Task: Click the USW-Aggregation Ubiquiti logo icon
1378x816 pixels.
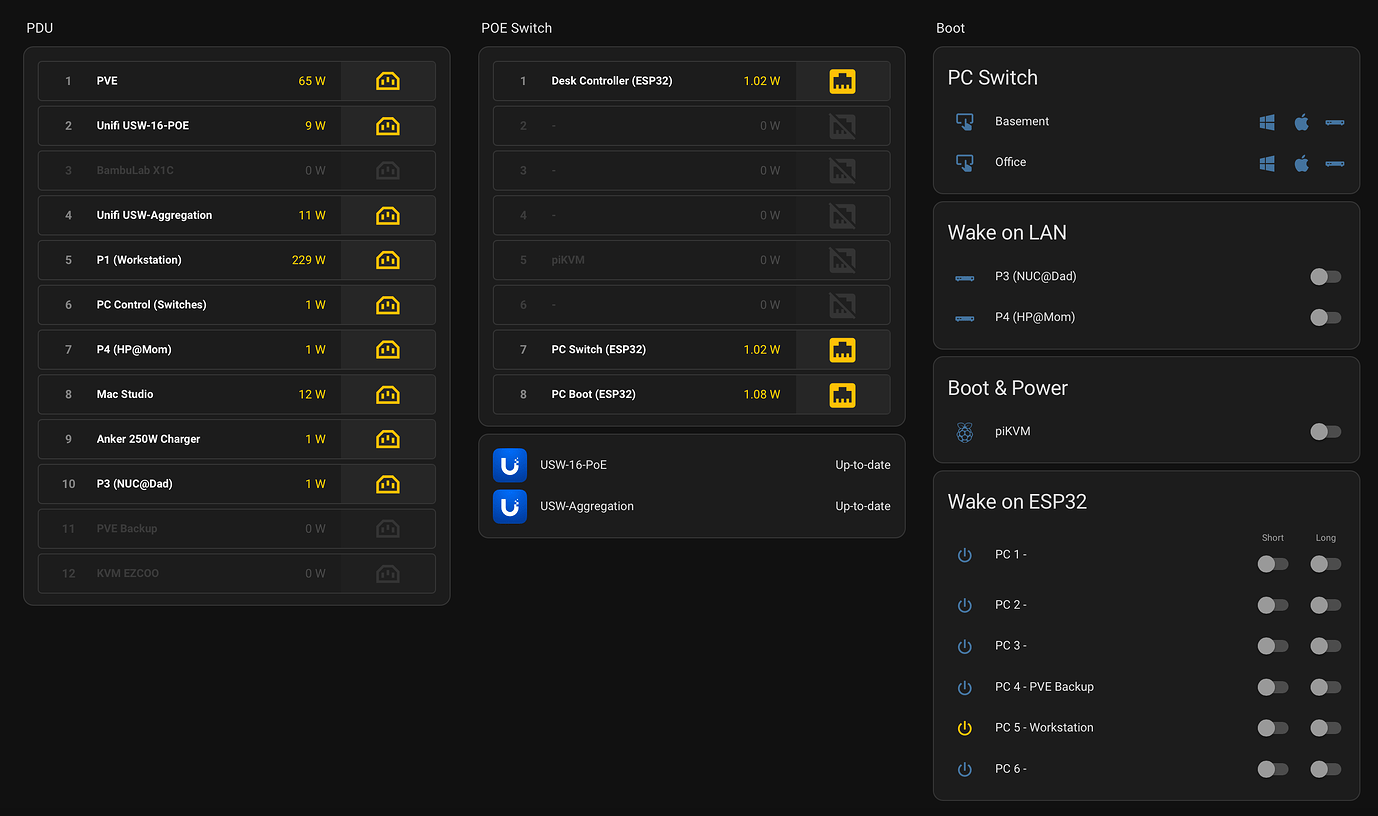Action: [510, 507]
